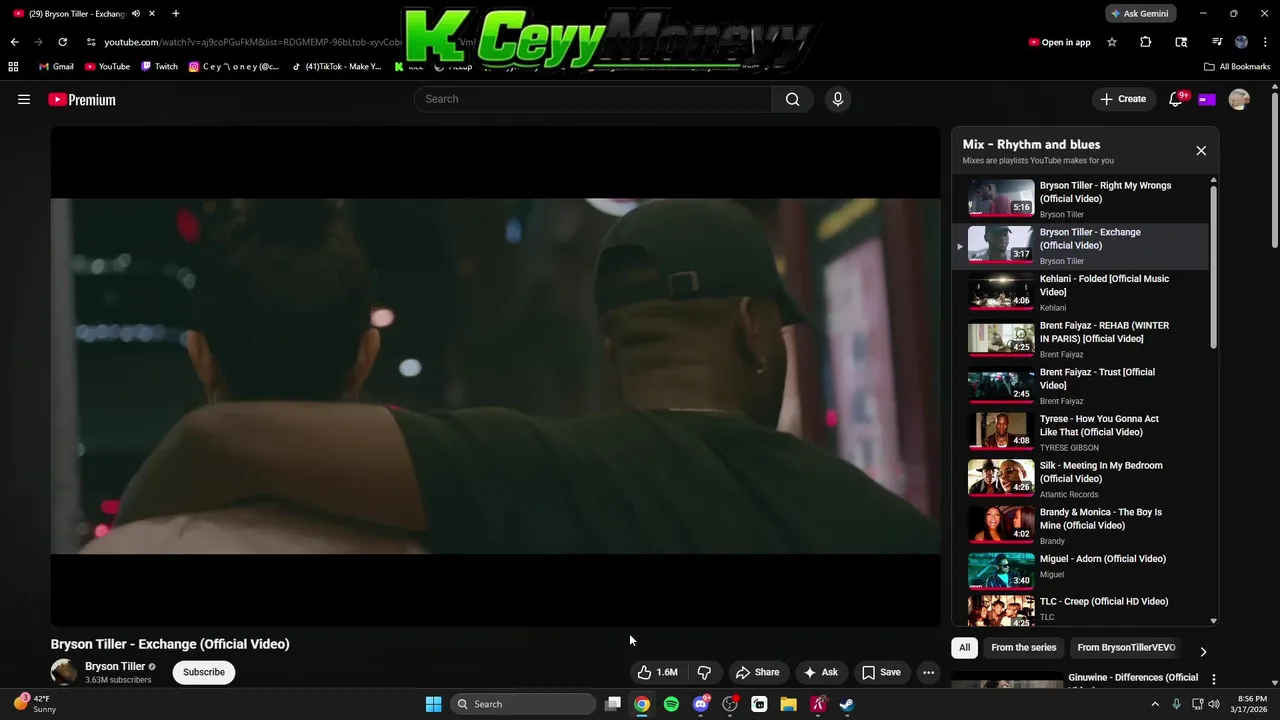Open File Explorer from the taskbar
The width and height of the screenshot is (1280, 720).
pos(788,704)
